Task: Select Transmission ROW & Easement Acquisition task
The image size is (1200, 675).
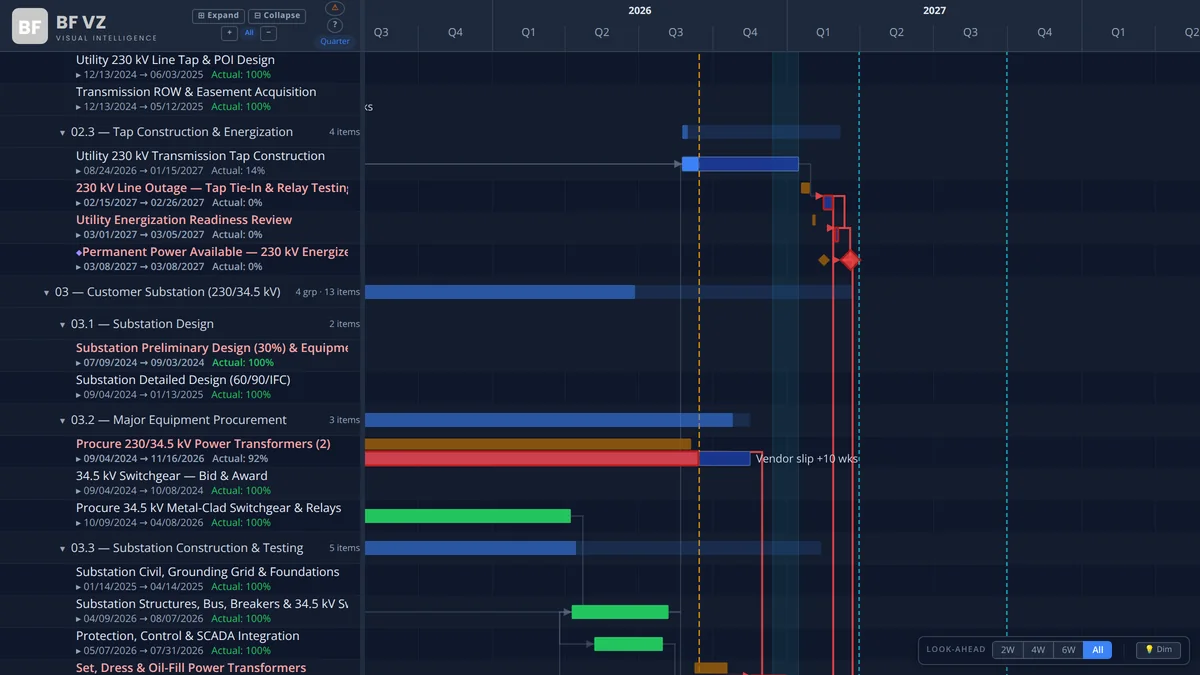Action: click(x=196, y=92)
